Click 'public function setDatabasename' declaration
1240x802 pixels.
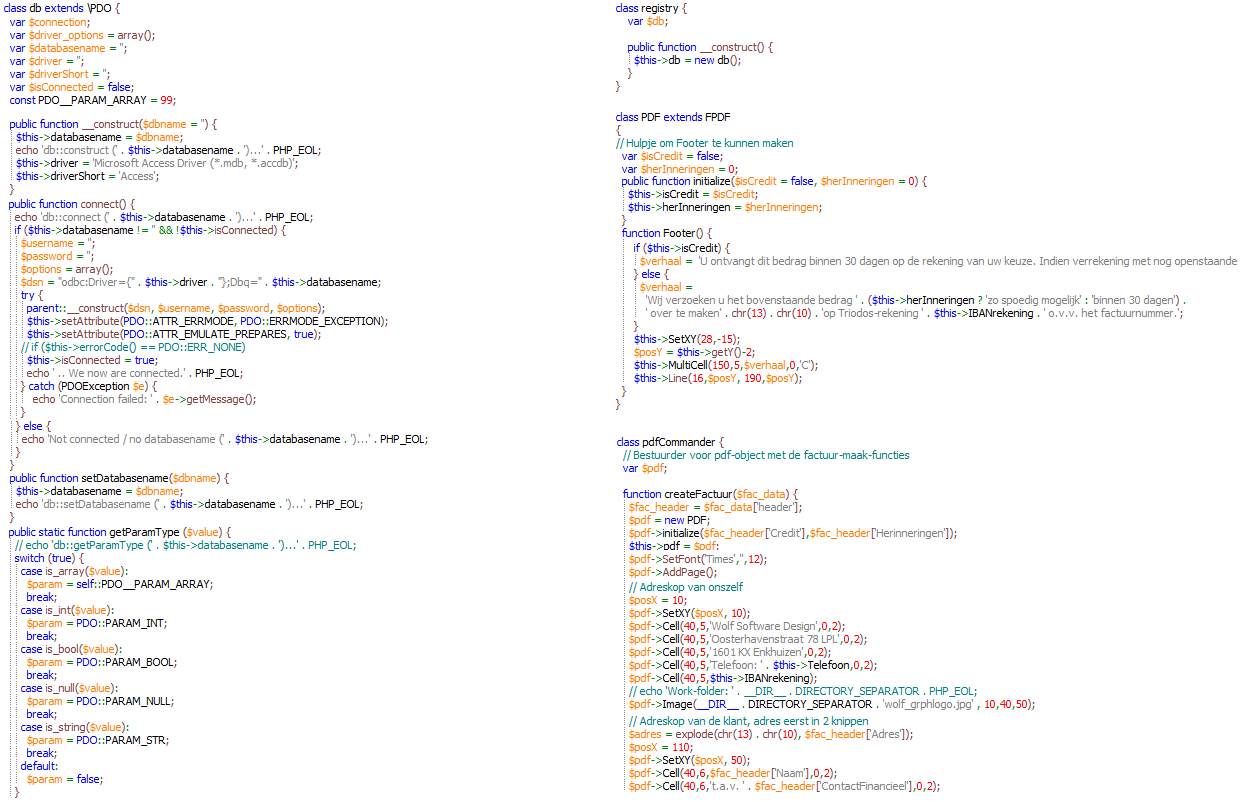(x=119, y=478)
